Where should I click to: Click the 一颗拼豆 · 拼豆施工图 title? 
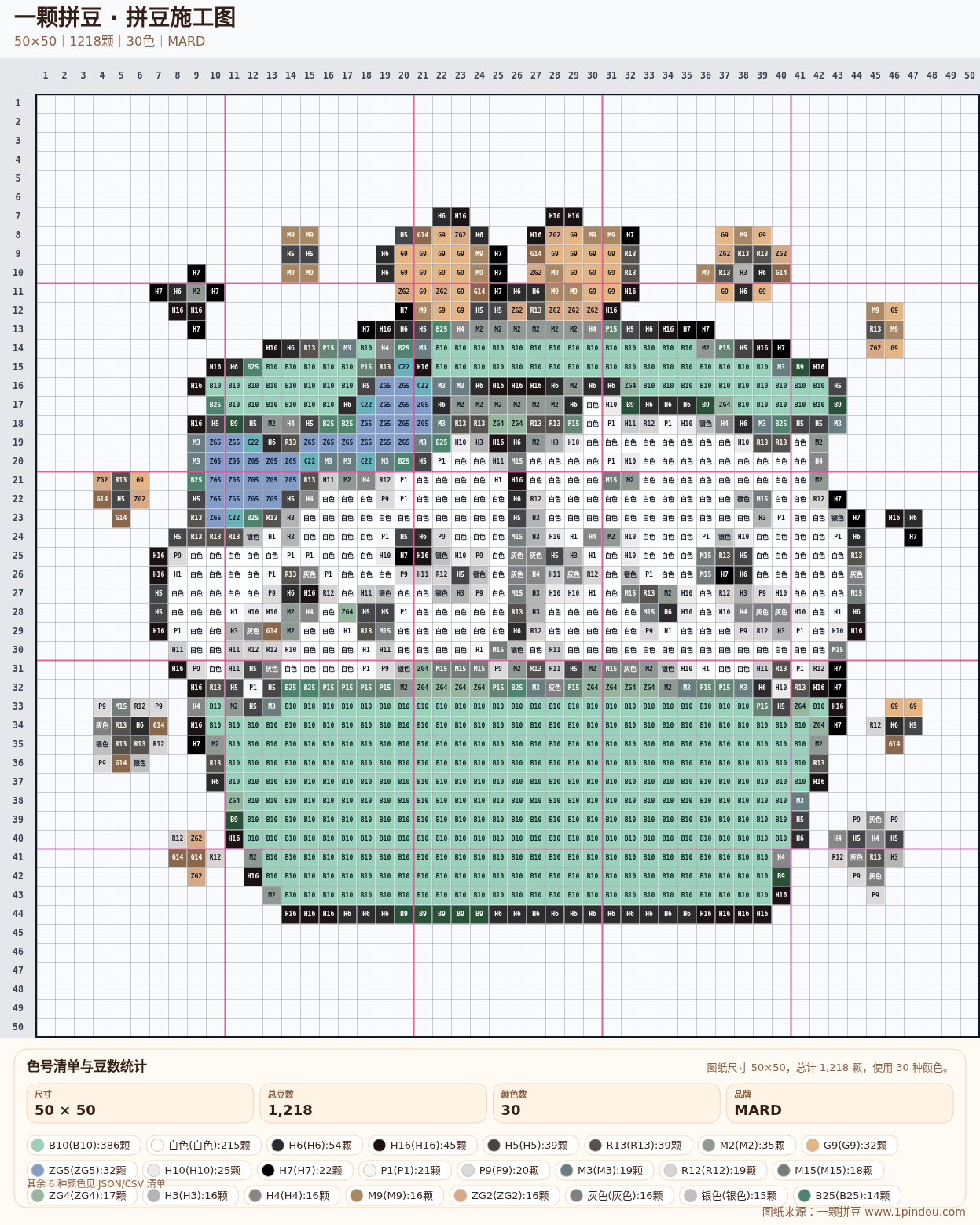pos(125,17)
